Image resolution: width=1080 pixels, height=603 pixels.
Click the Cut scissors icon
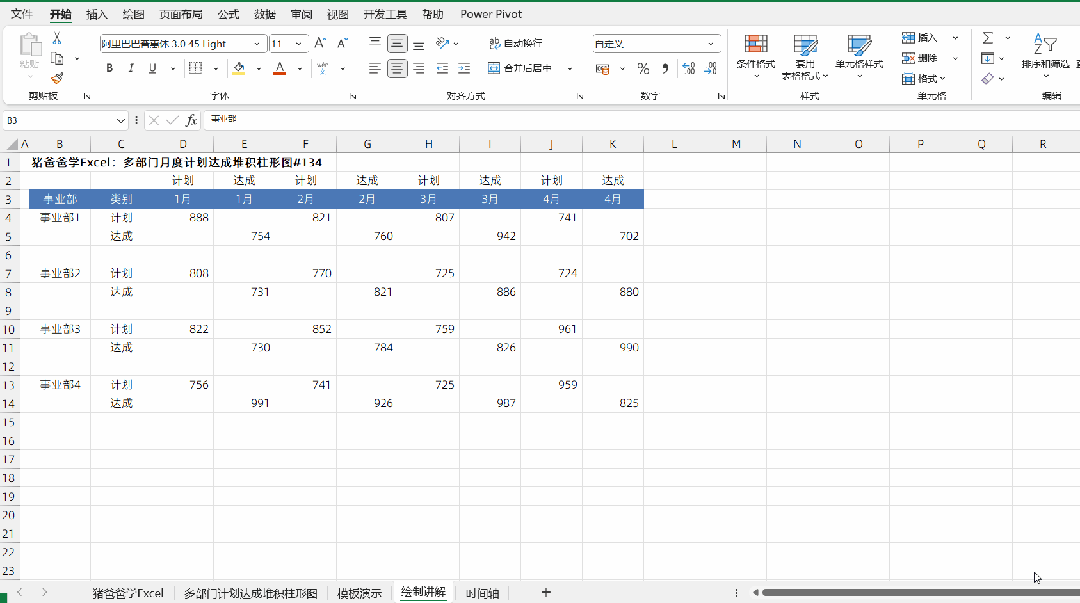click(57, 39)
